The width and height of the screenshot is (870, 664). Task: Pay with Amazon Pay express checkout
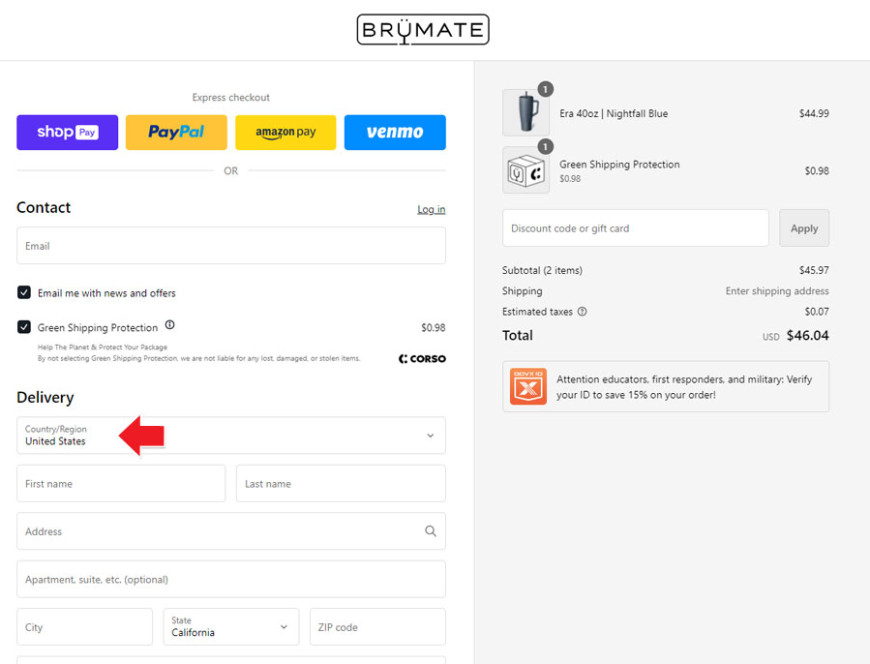point(286,132)
